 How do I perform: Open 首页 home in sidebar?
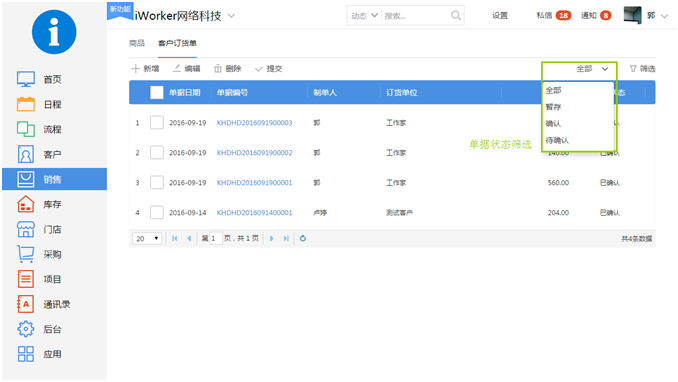pyautogui.click(x=39, y=79)
